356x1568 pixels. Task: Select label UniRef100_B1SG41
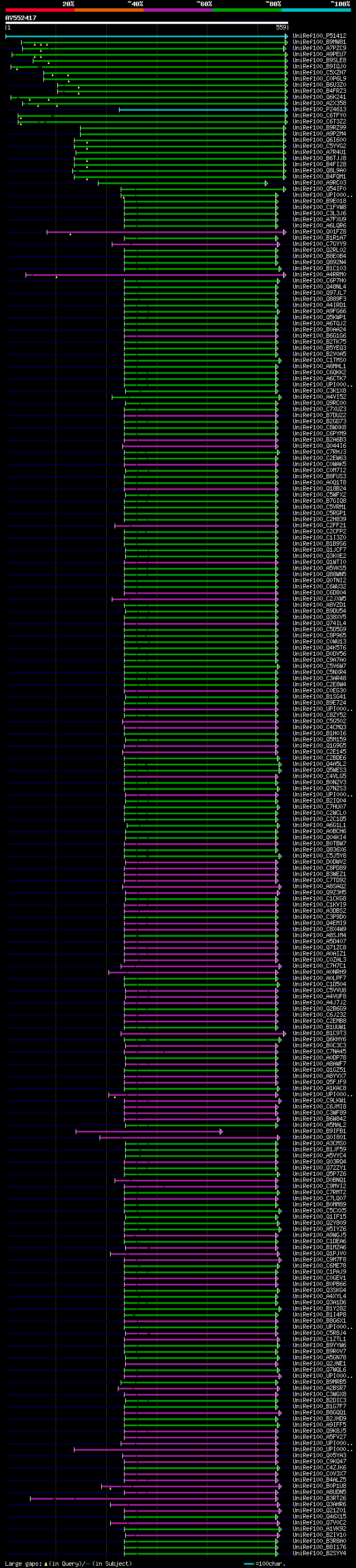coord(319,698)
